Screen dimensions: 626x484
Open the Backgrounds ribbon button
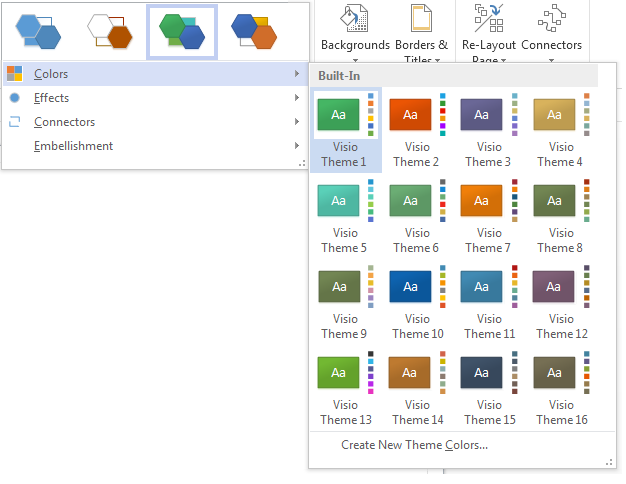(x=355, y=32)
